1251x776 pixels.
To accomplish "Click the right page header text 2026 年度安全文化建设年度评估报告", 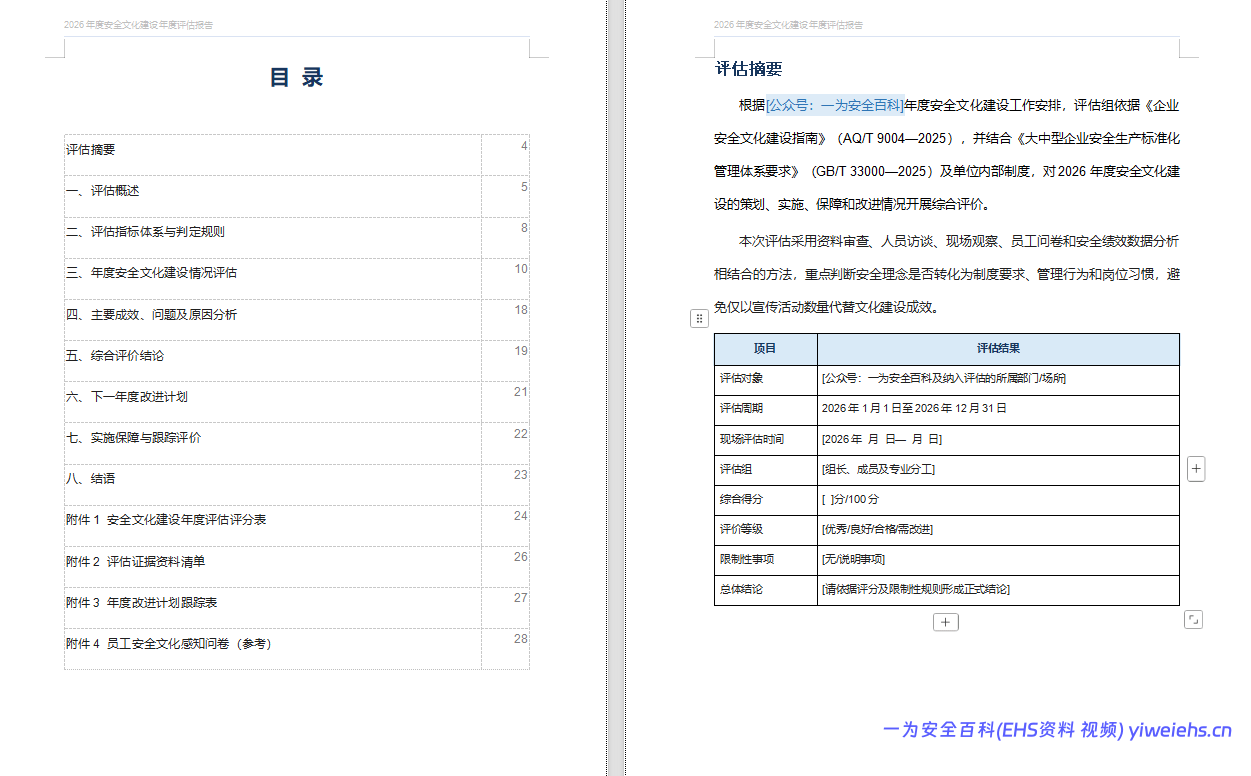I will point(788,25).
